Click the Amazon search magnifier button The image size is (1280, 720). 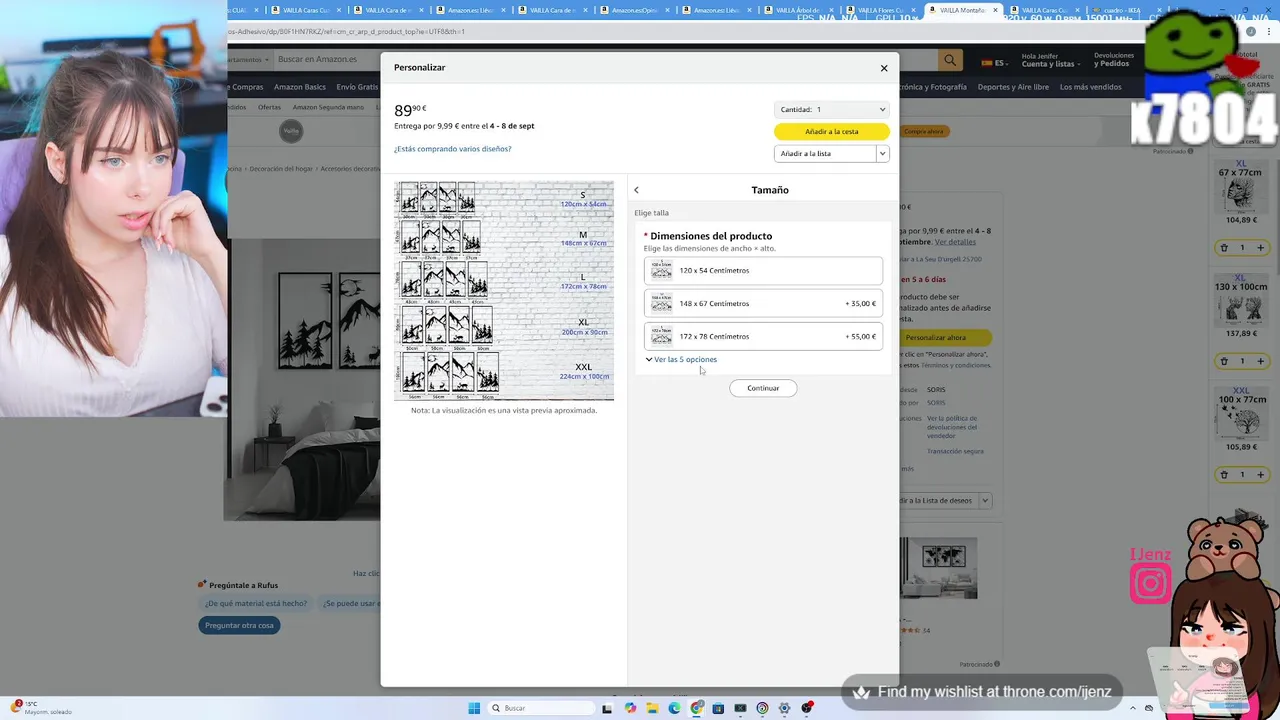coord(950,60)
